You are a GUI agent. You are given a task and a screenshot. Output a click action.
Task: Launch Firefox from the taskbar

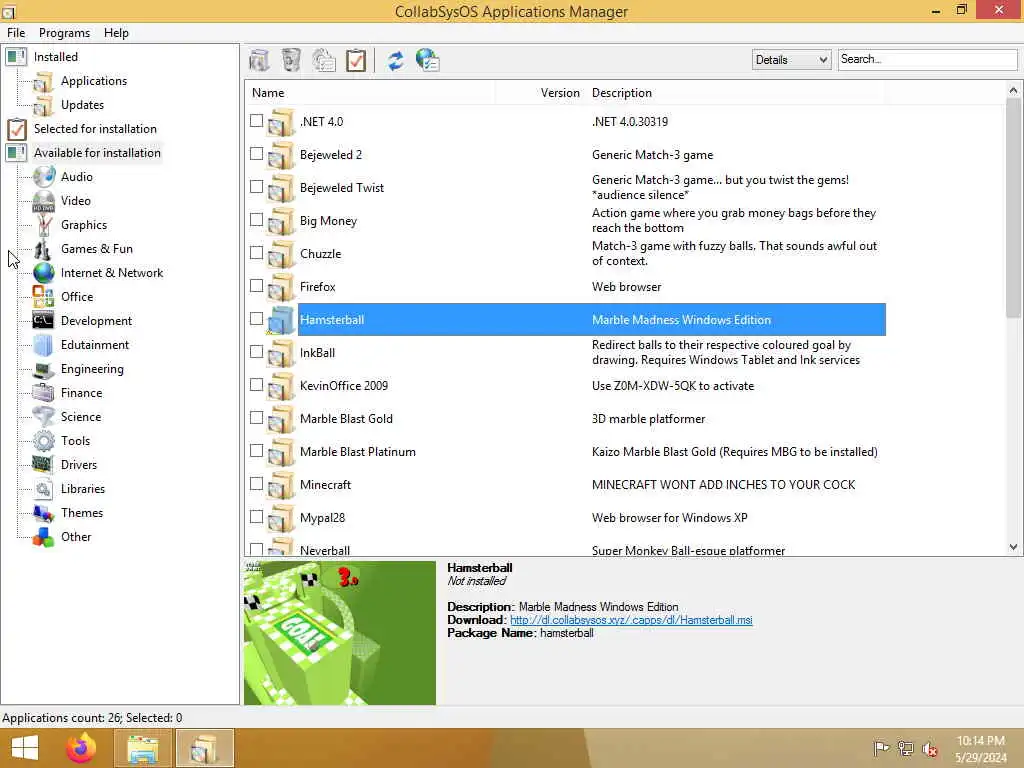(x=81, y=748)
